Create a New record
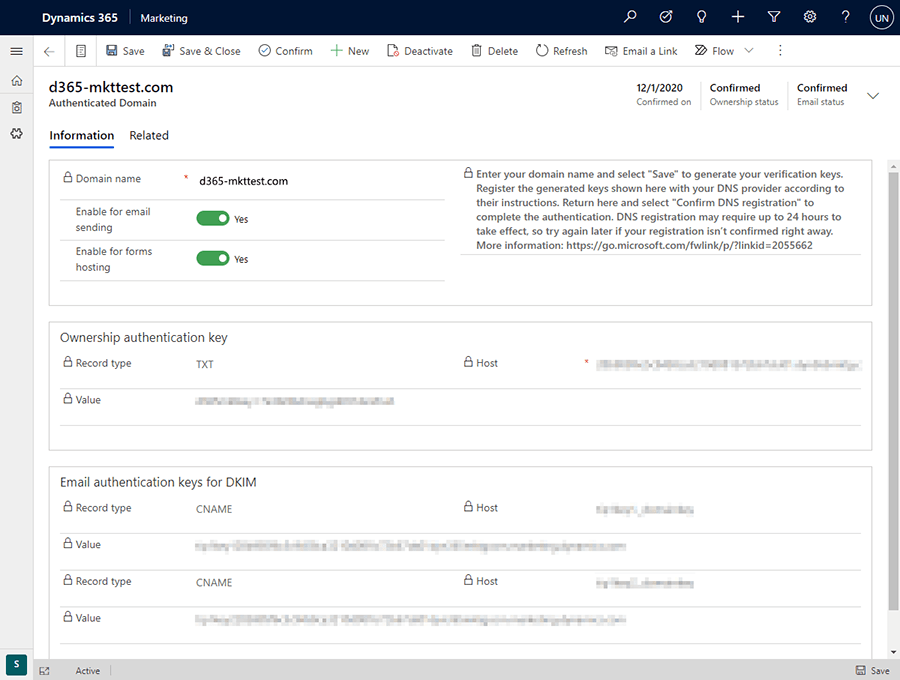Screen dimensions: 900x680 point(350,51)
